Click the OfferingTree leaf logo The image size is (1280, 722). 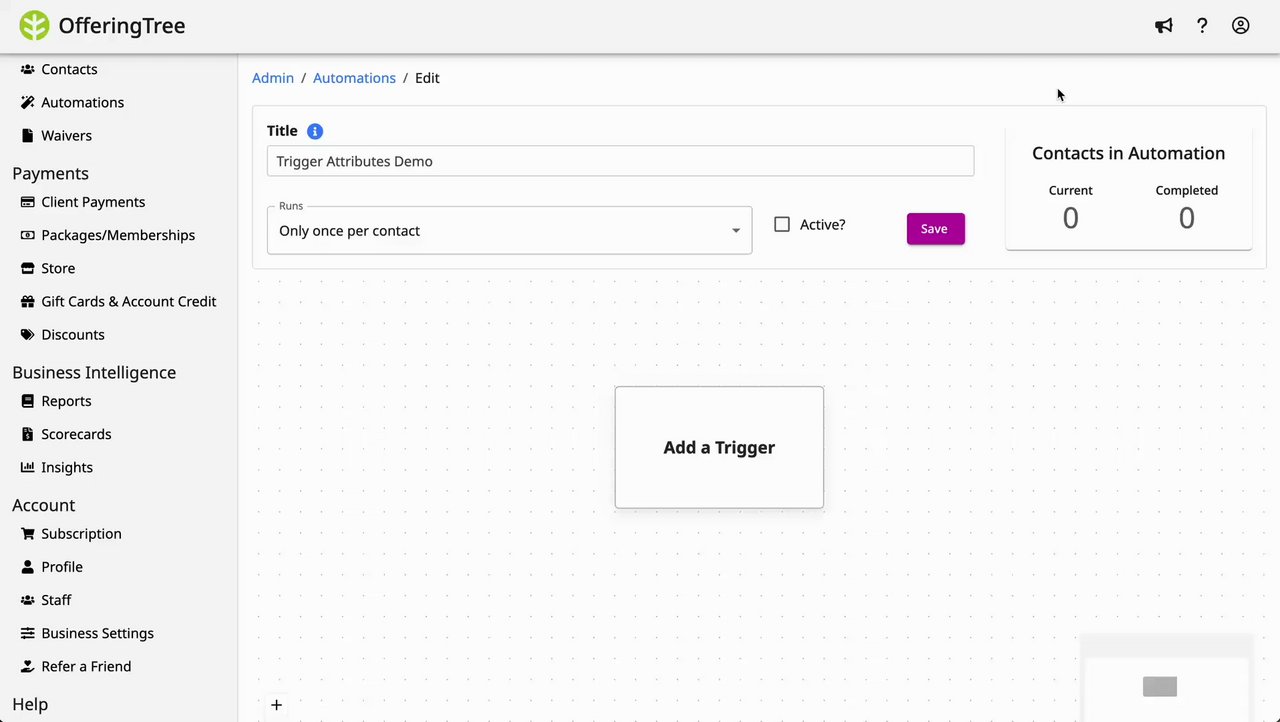click(x=34, y=26)
